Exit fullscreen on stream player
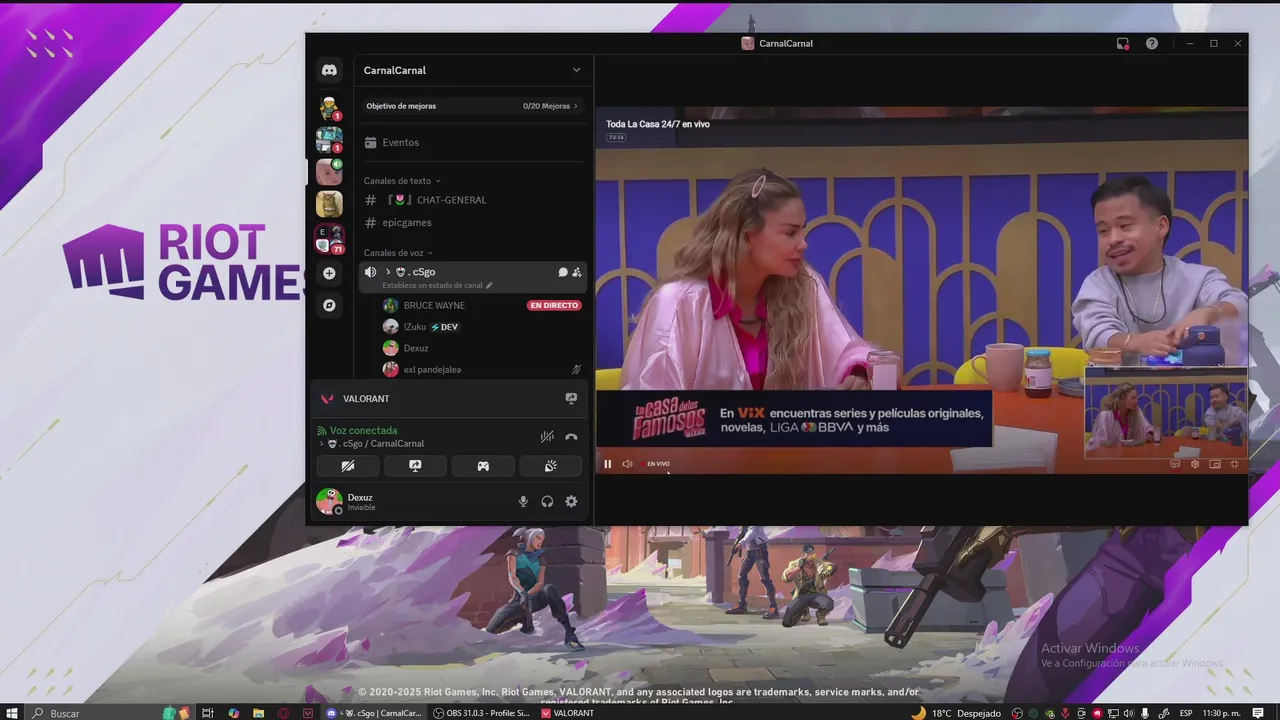The height and width of the screenshot is (720, 1280). pyautogui.click(x=1234, y=464)
